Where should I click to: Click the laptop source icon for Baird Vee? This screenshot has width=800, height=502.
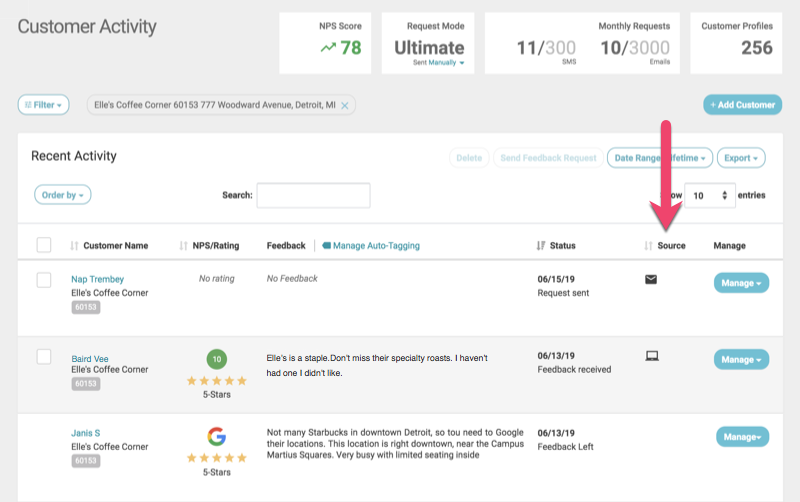652,356
